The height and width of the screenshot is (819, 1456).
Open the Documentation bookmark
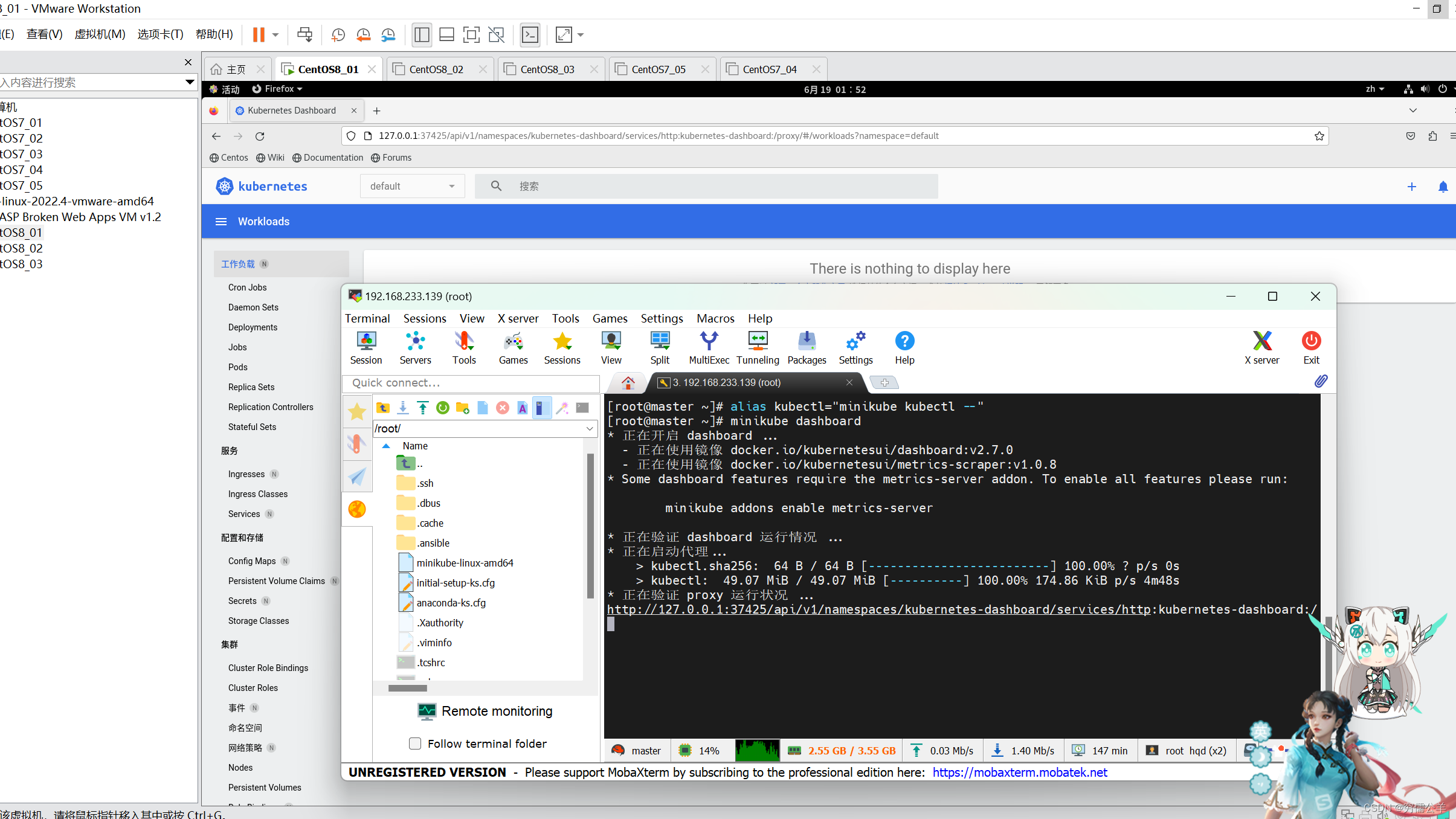pos(328,158)
